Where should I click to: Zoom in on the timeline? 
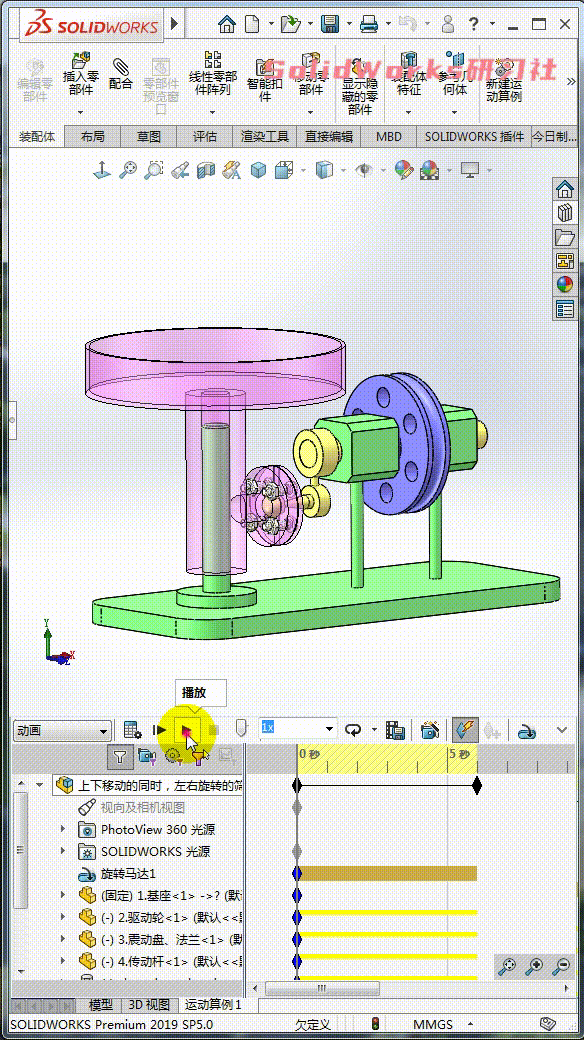pos(534,967)
